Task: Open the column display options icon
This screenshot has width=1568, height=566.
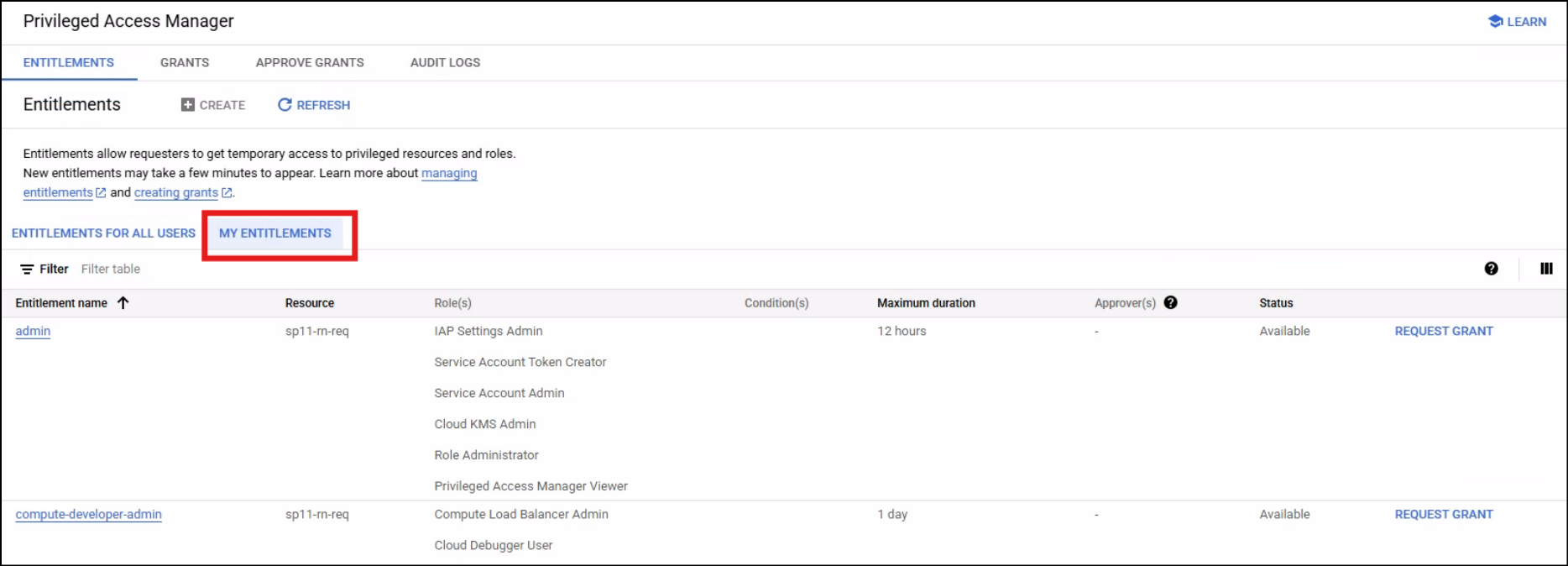Action: [1546, 269]
